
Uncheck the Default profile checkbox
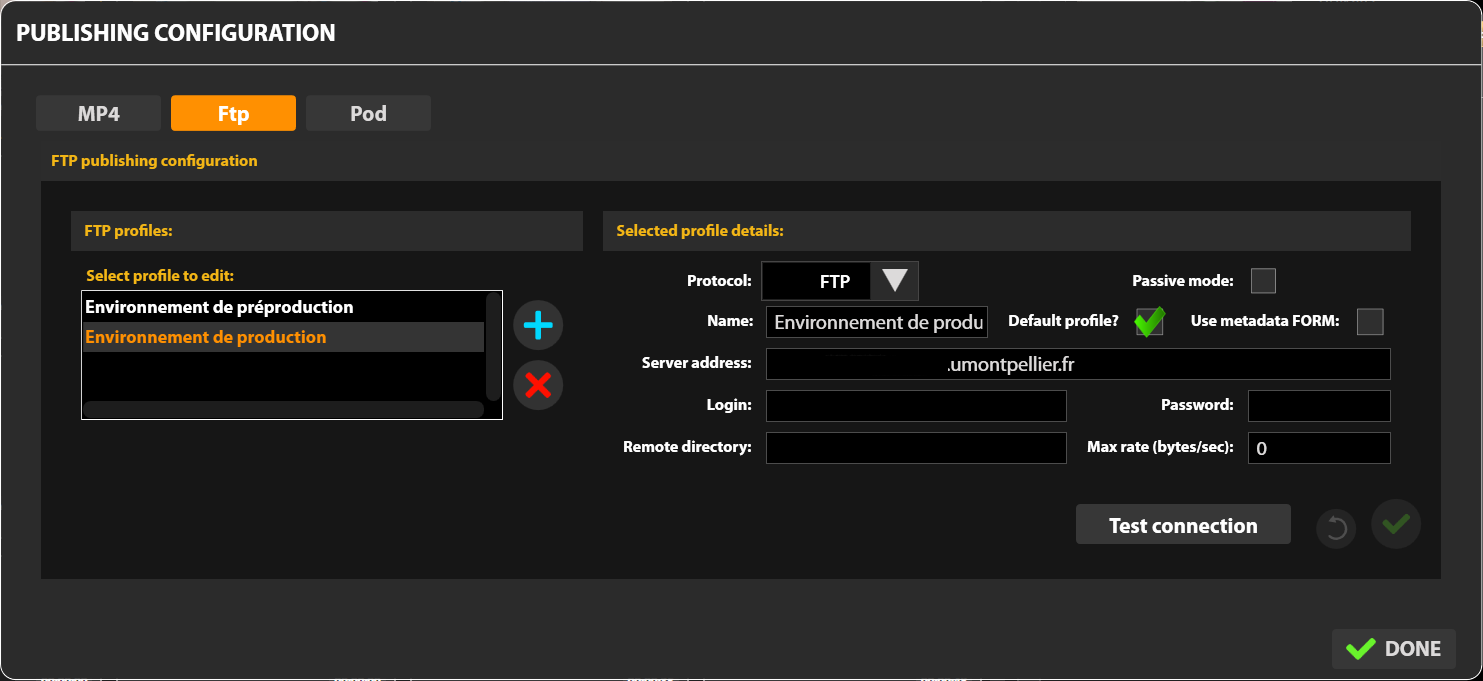coord(1149,322)
